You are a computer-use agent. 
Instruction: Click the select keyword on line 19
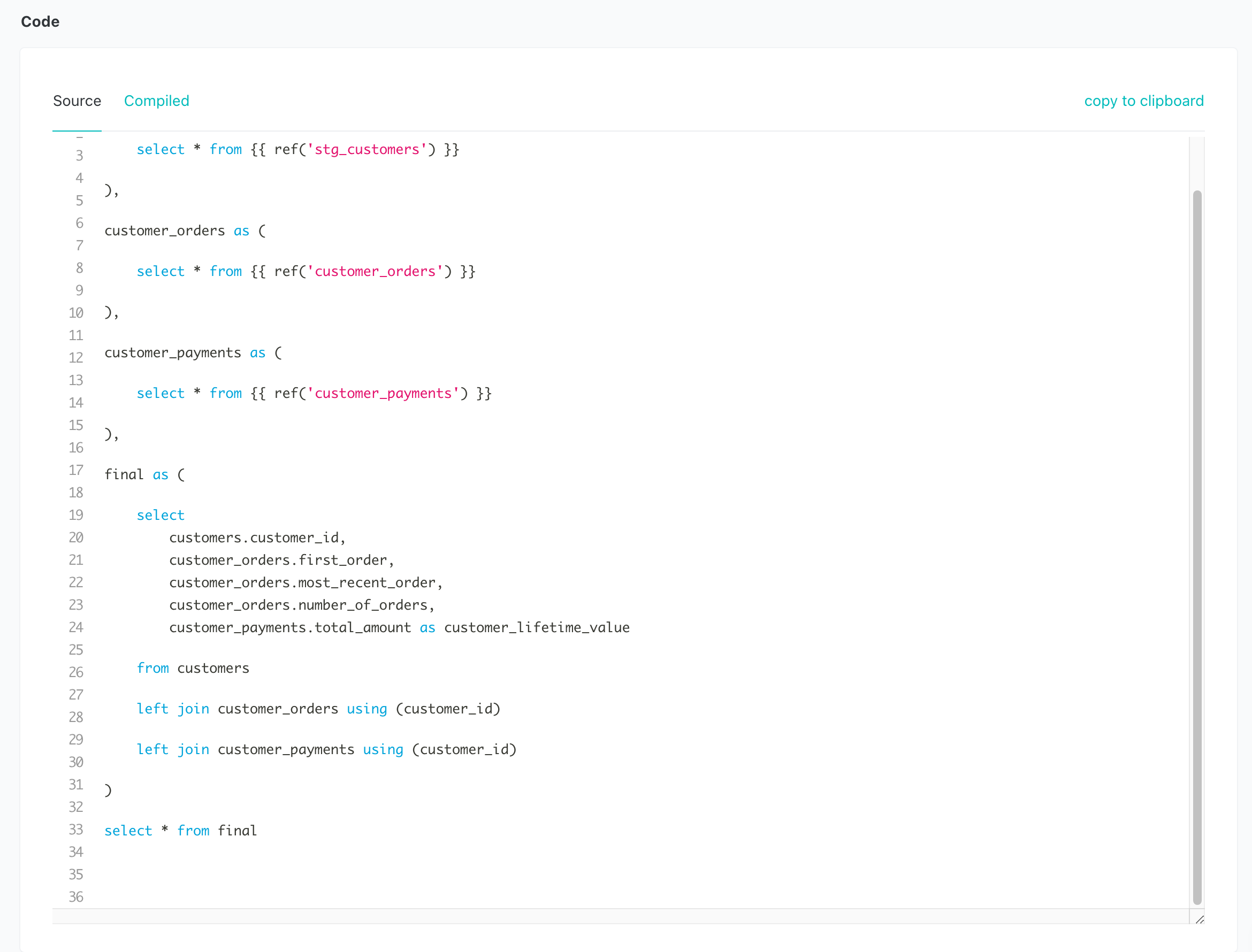pyautogui.click(x=161, y=515)
